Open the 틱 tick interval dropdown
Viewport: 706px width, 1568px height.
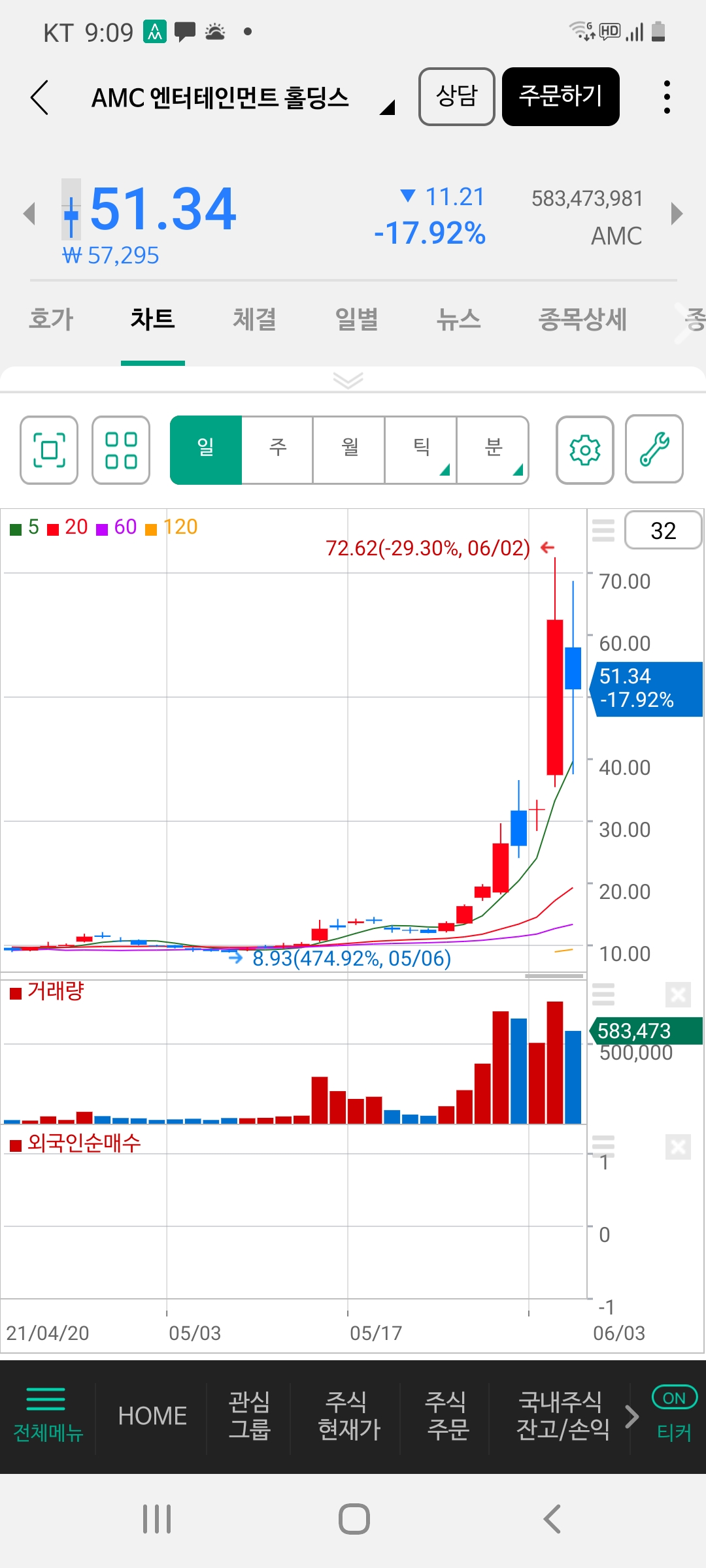pos(421,450)
